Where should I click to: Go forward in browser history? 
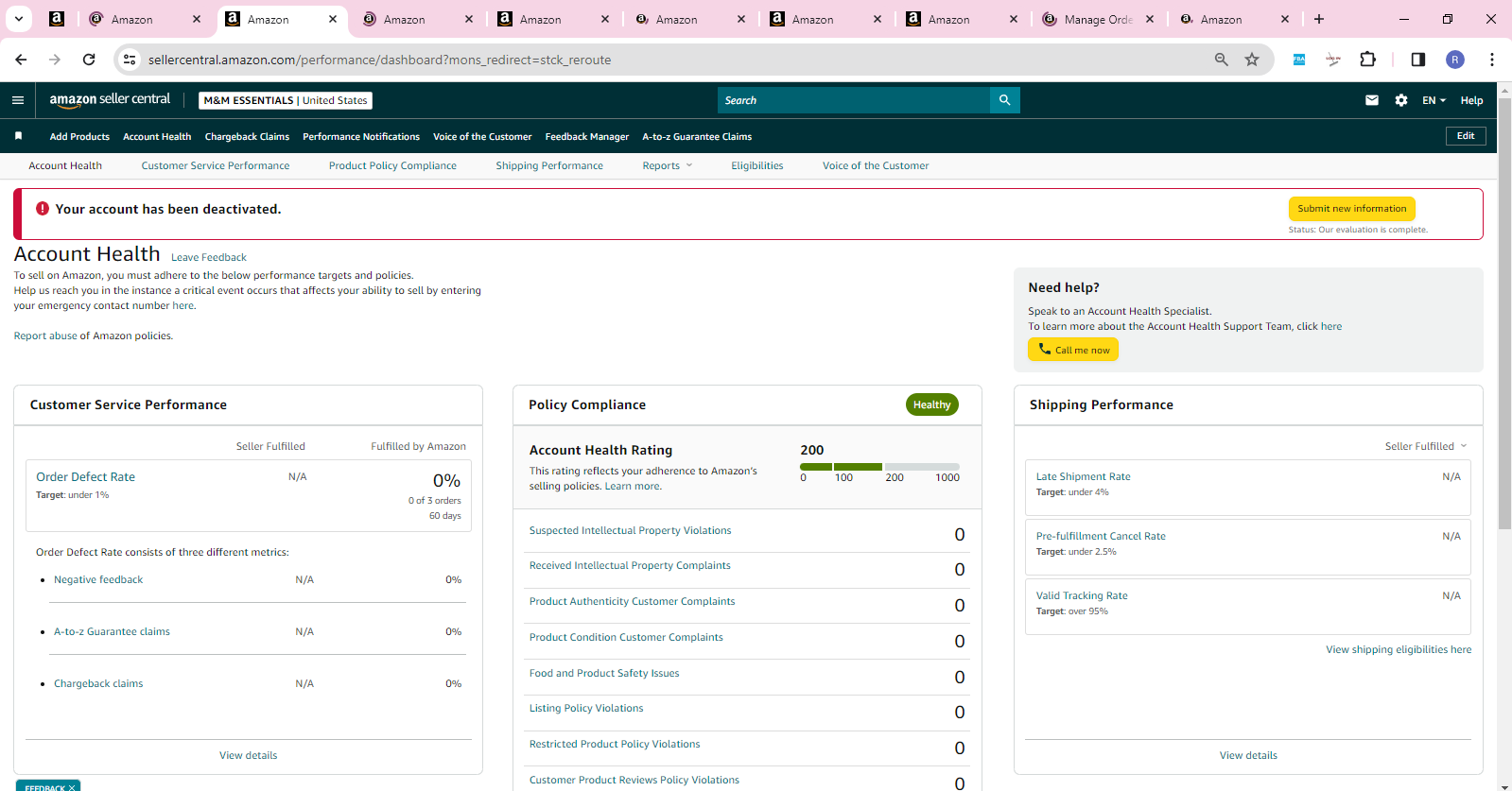[x=55, y=60]
